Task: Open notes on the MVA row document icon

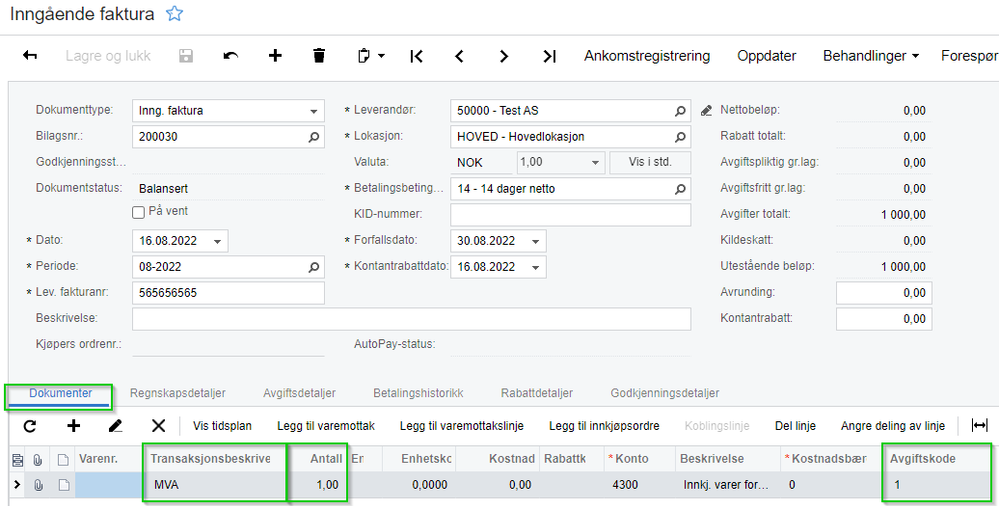Action: tap(63, 485)
